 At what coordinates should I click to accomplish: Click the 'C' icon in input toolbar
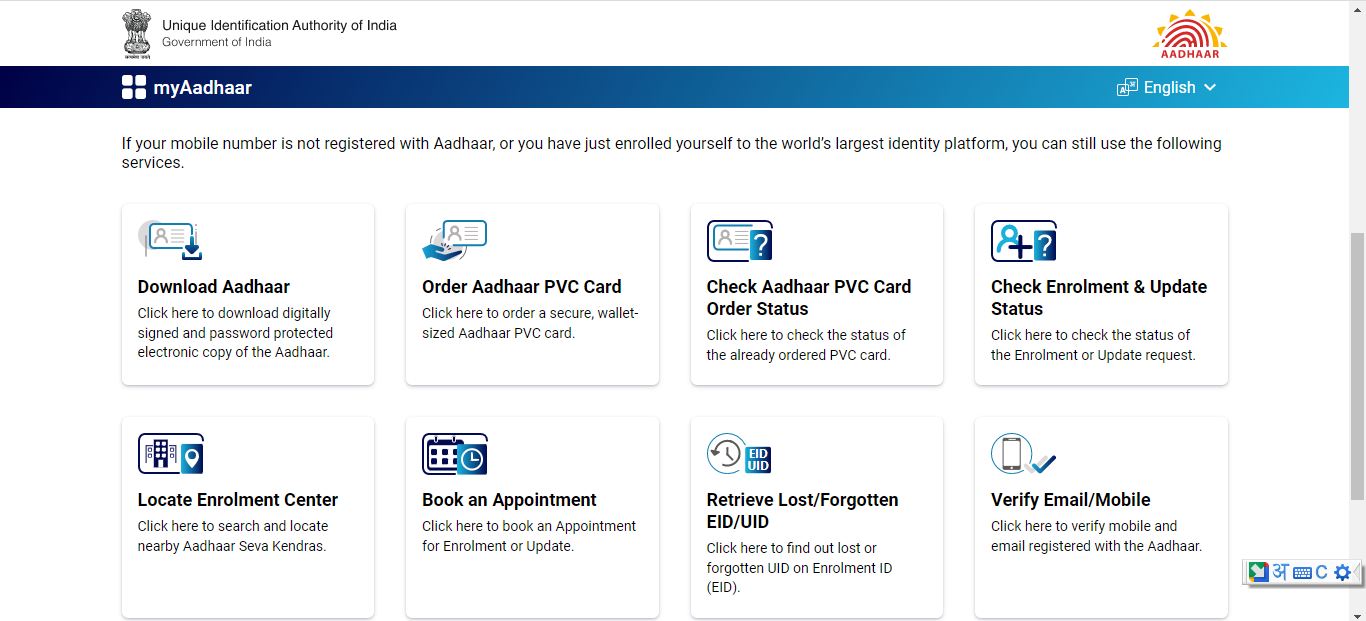[1321, 572]
